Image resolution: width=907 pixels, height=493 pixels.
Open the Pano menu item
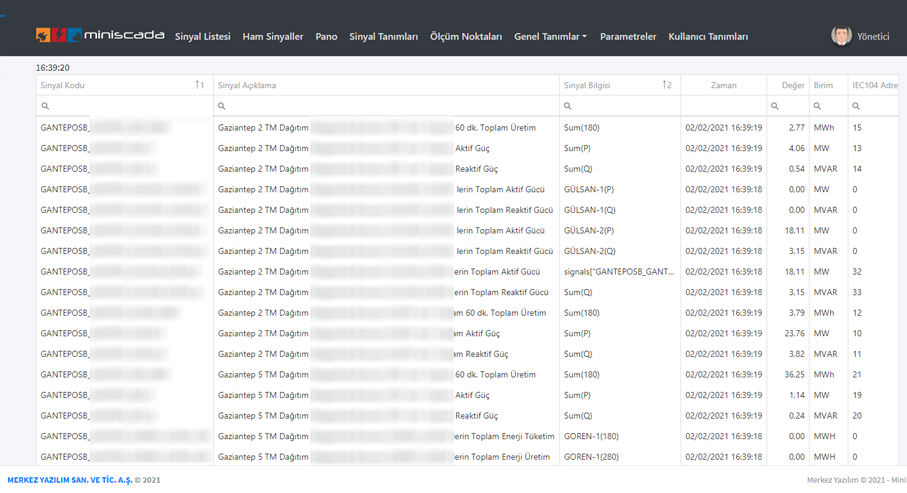326,37
